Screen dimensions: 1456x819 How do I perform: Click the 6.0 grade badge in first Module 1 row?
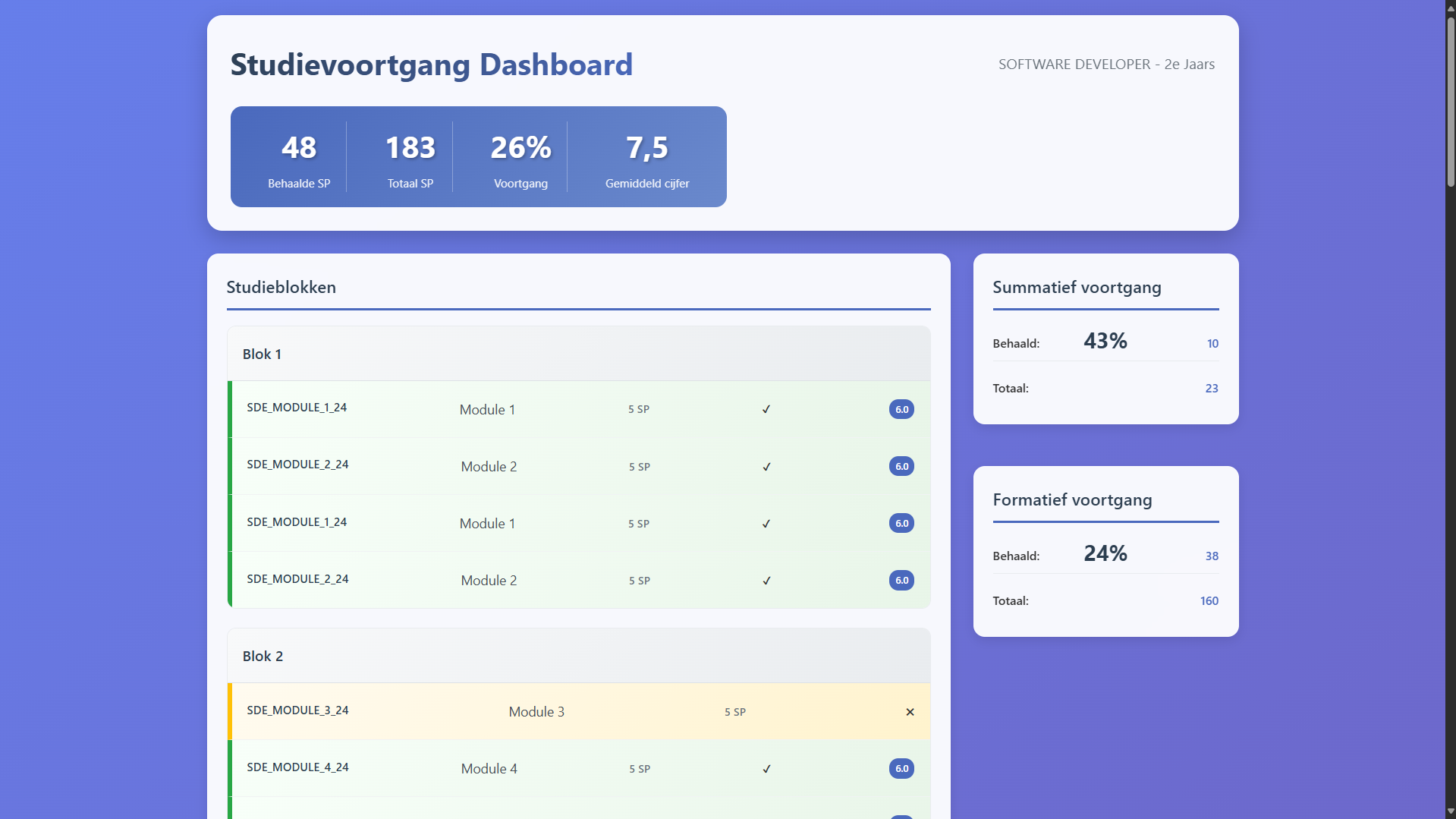point(901,409)
